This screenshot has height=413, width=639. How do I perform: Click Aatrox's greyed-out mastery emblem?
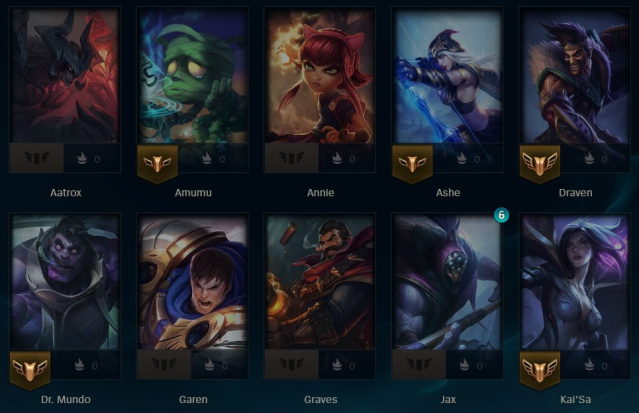[36, 157]
